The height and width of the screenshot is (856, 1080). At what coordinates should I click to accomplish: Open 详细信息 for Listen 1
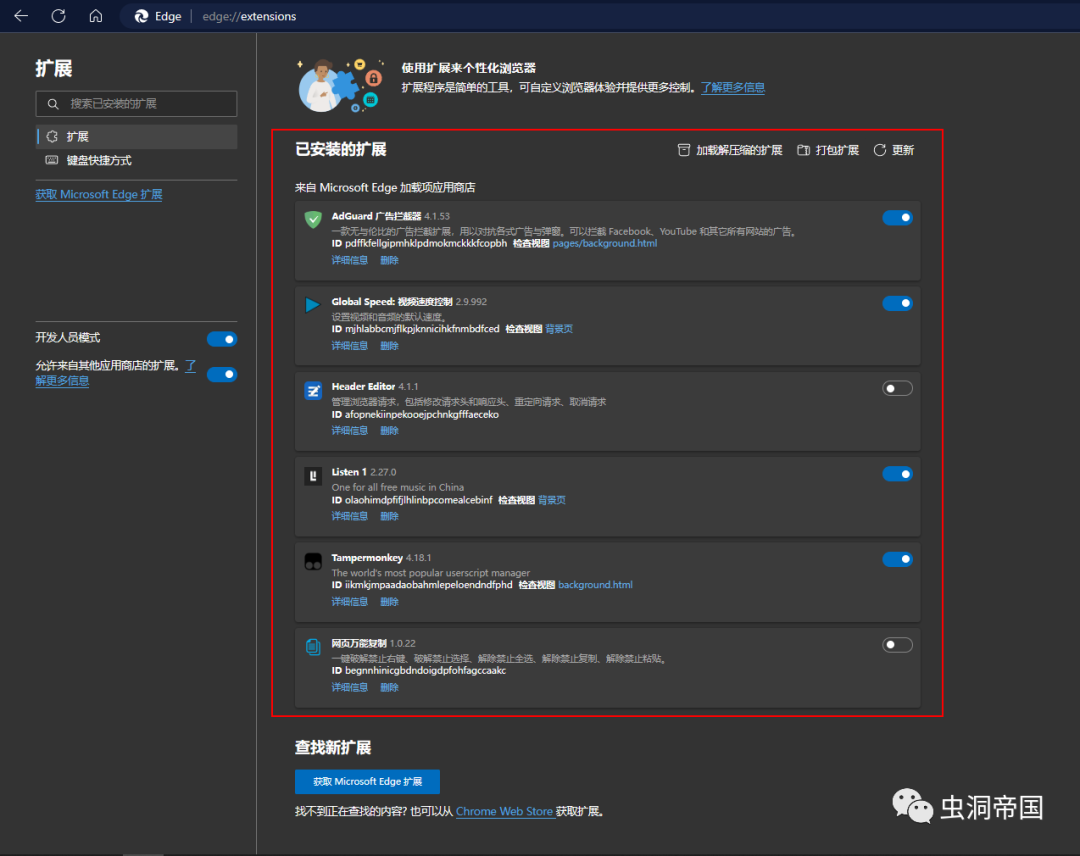point(349,516)
